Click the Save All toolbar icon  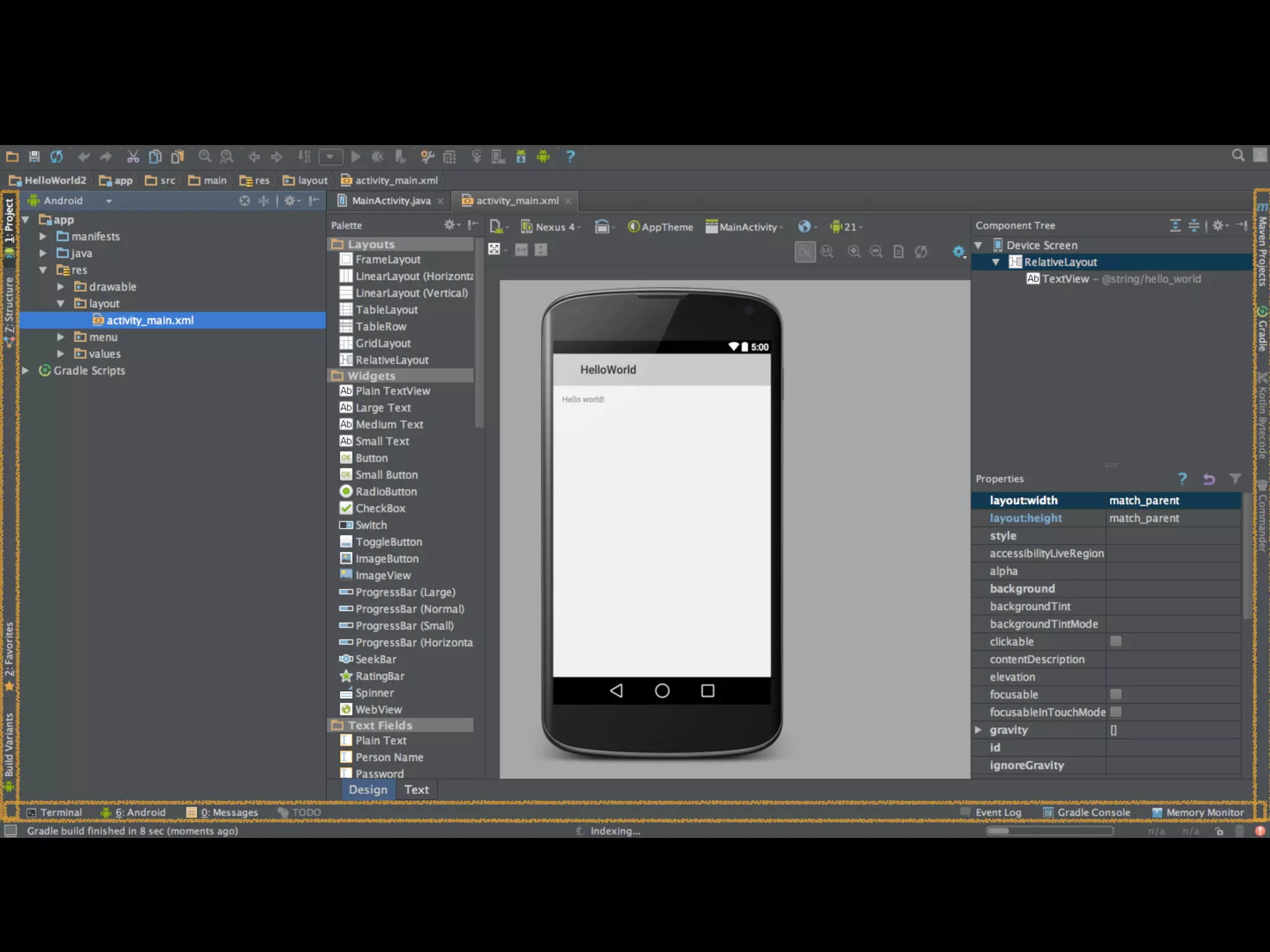click(34, 157)
